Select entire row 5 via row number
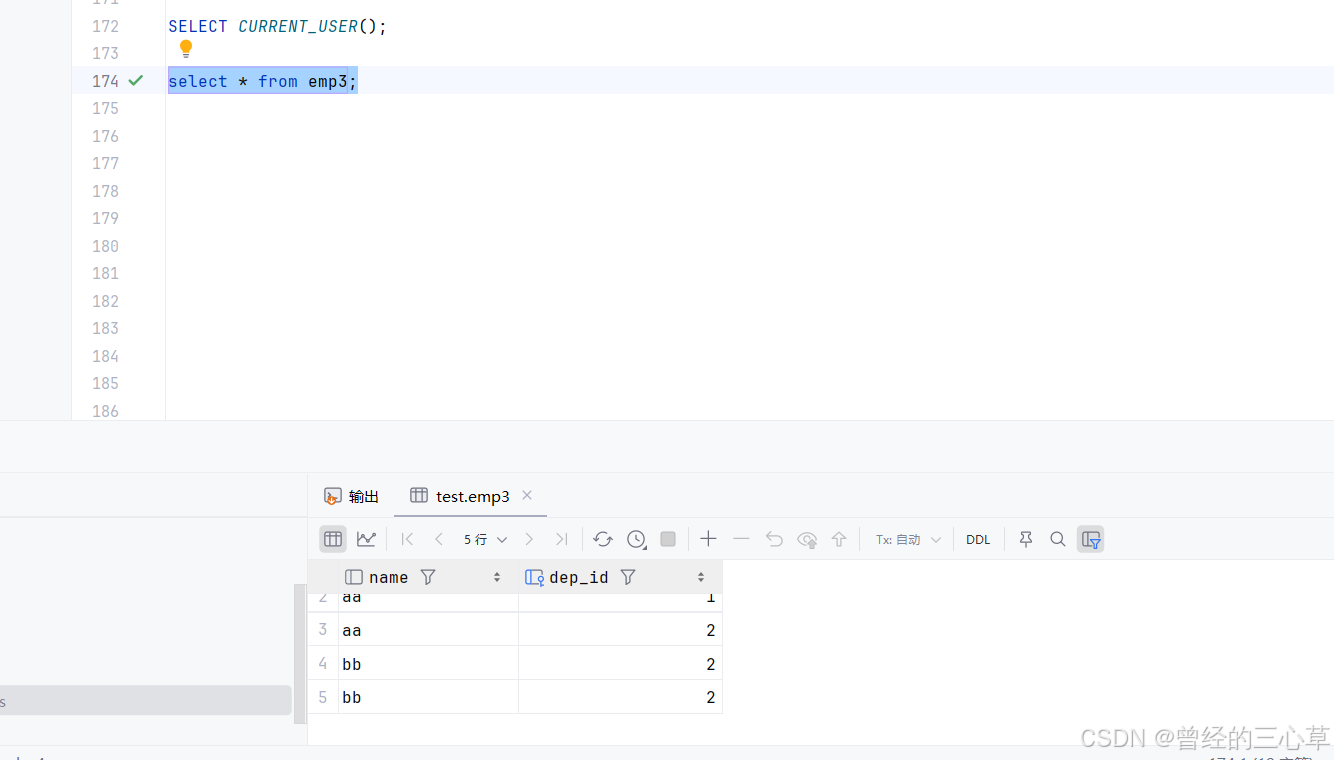This screenshot has height=760, width=1334. (323, 697)
